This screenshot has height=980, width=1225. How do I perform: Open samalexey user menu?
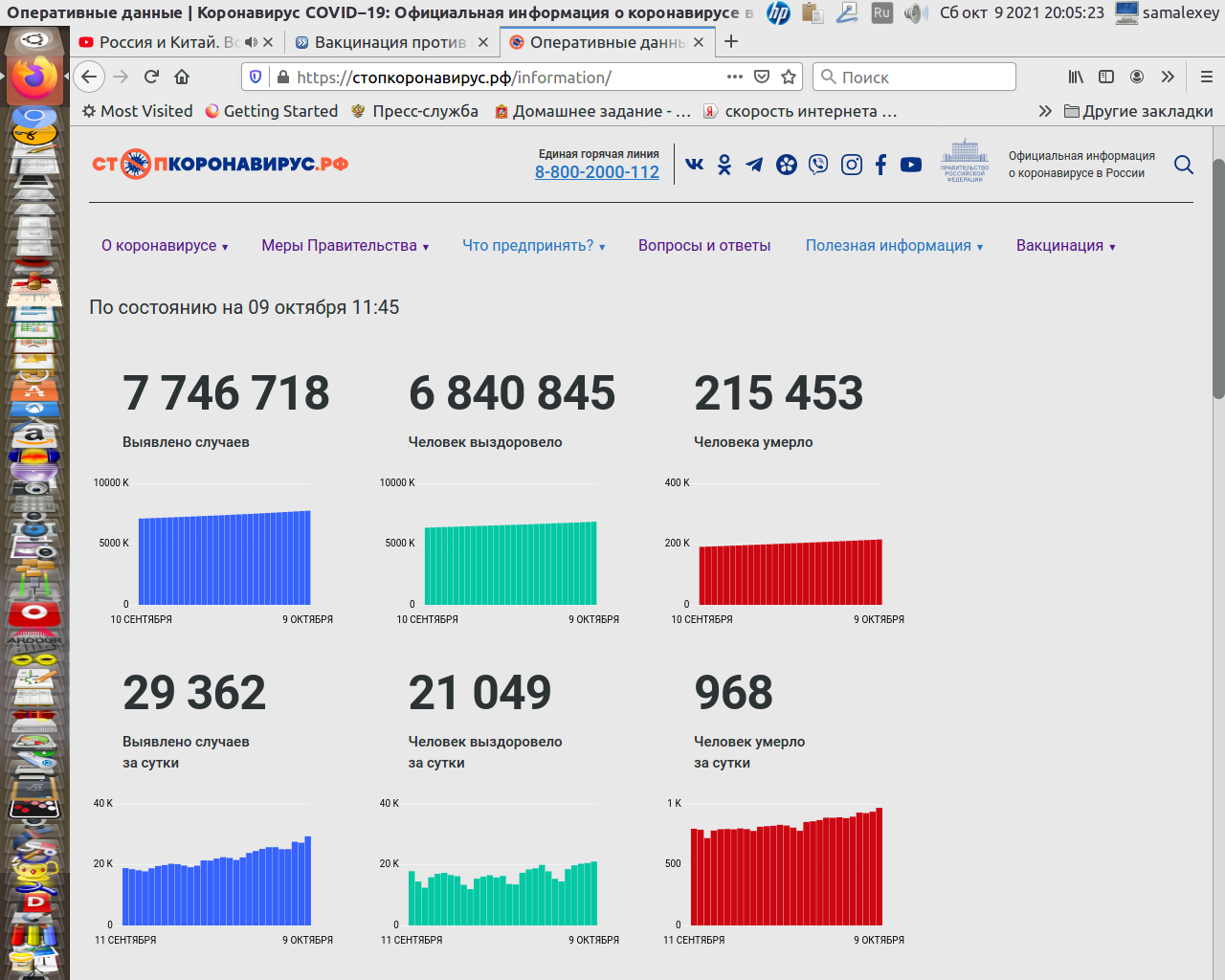1168,13
